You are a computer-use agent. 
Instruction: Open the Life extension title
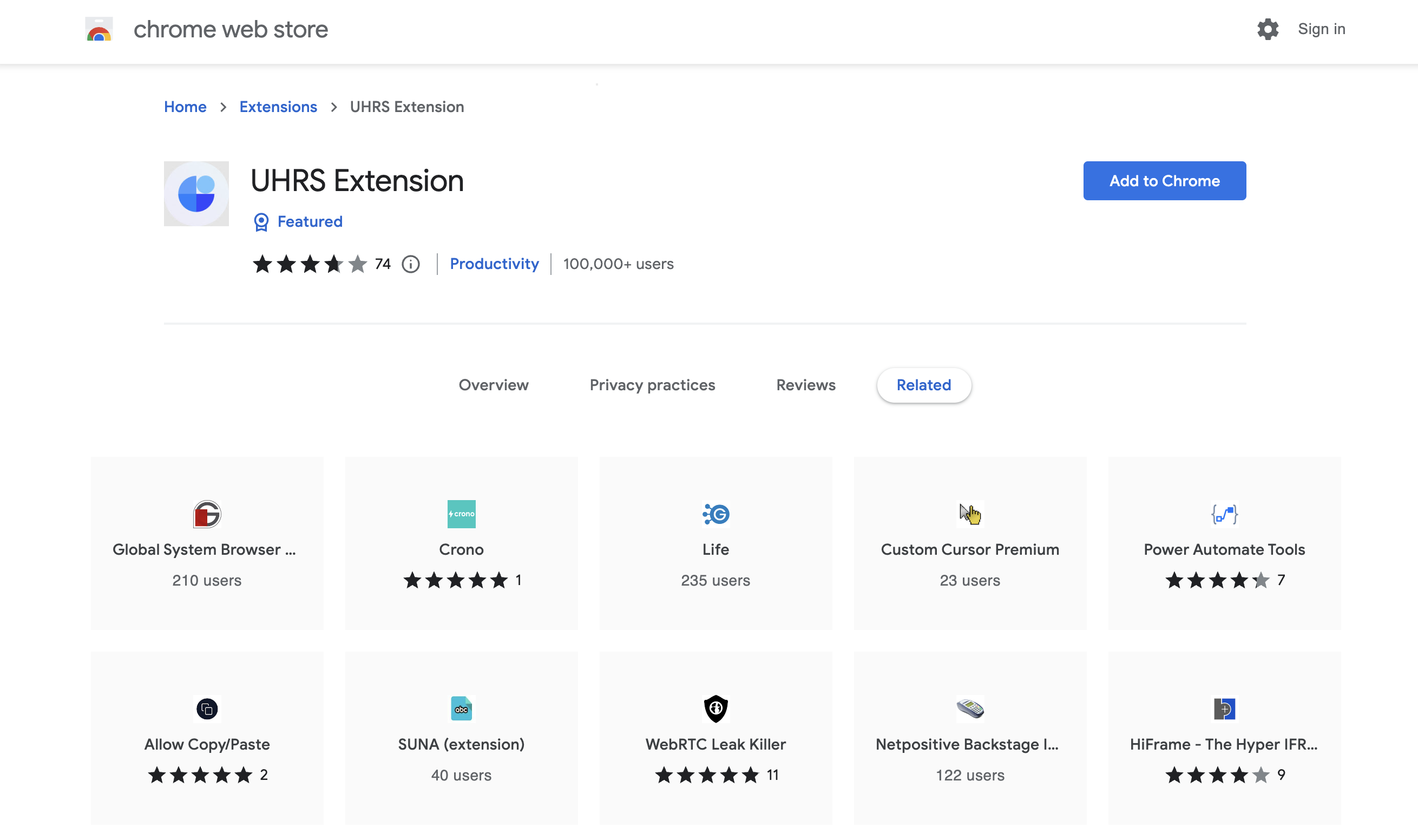[x=716, y=549]
